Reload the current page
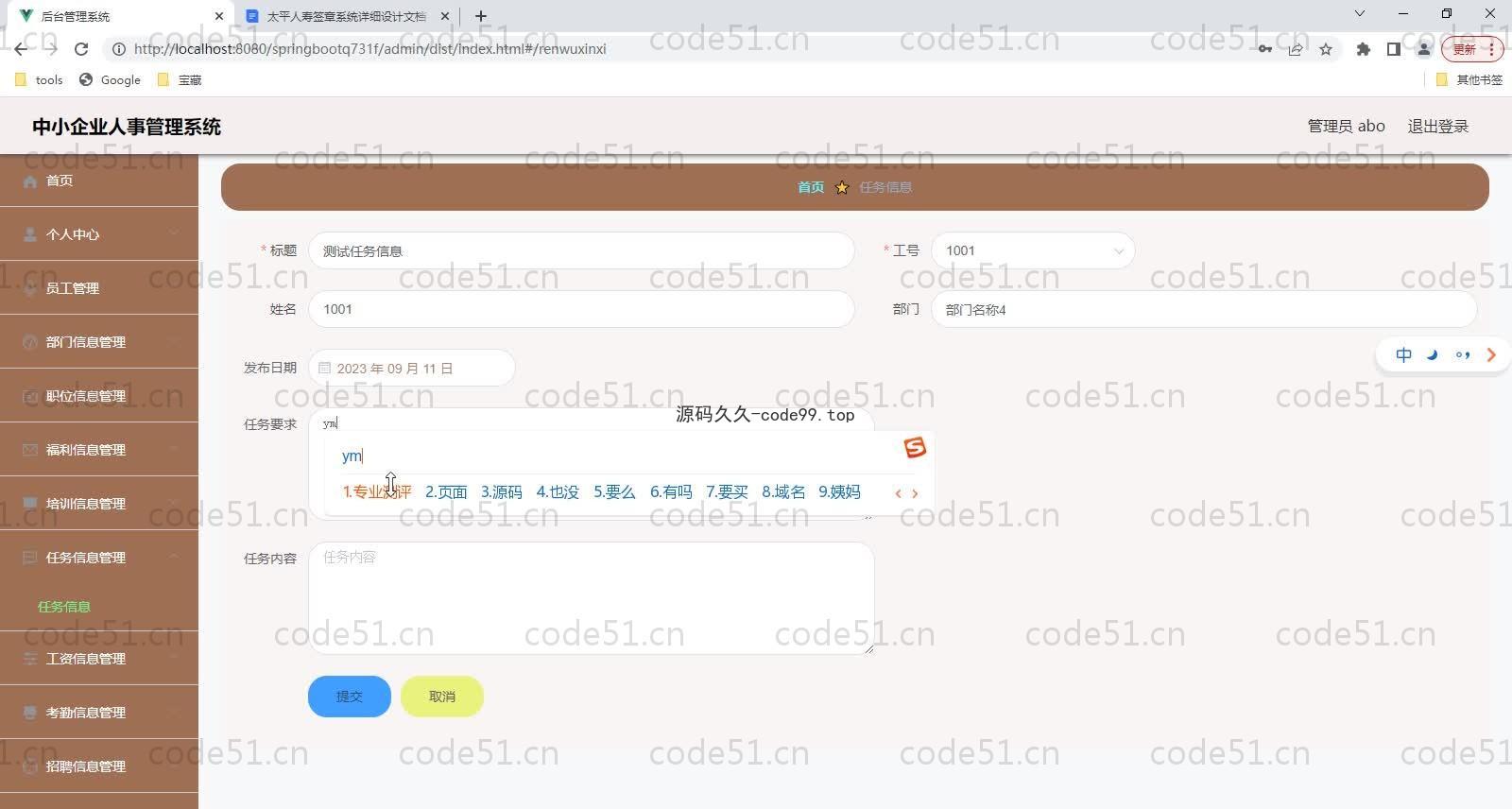Screen dimensions: 1512x809 coord(81,49)
